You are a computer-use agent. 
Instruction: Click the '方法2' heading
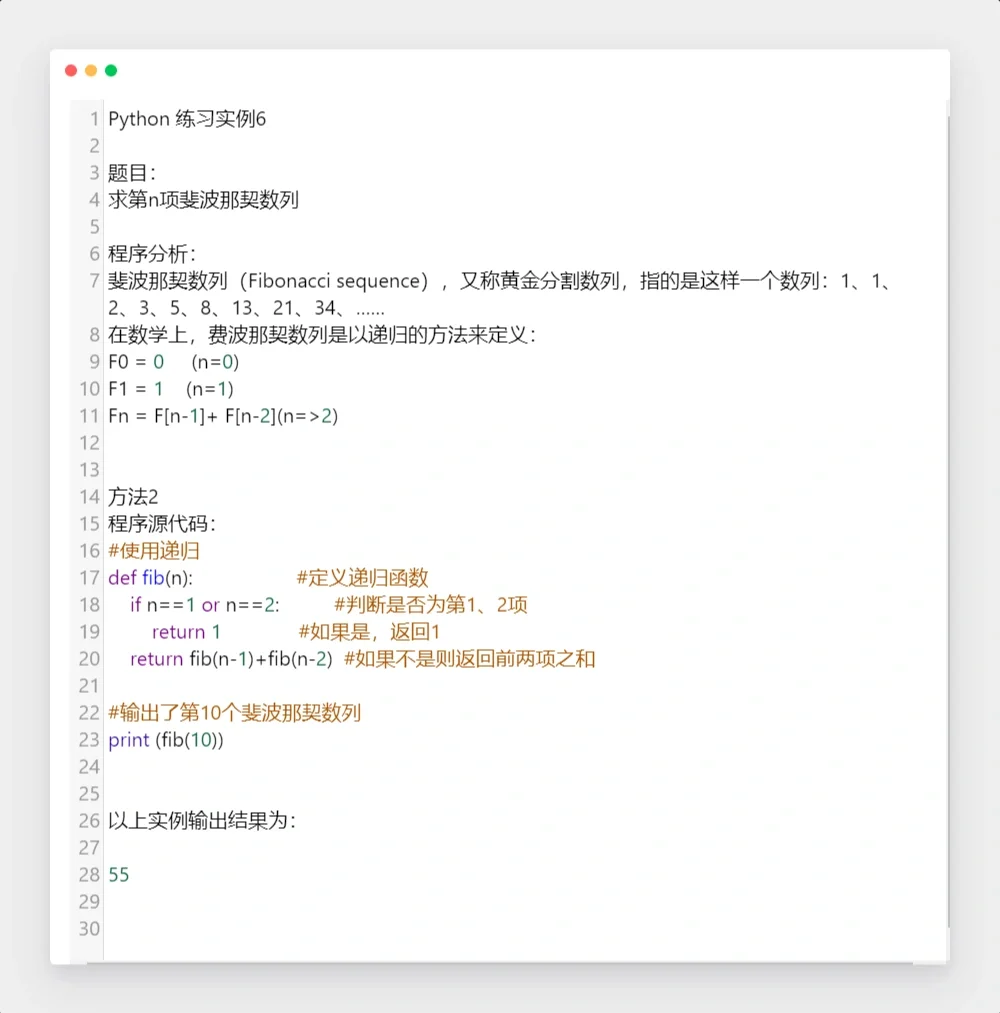[x=133, y=497]
